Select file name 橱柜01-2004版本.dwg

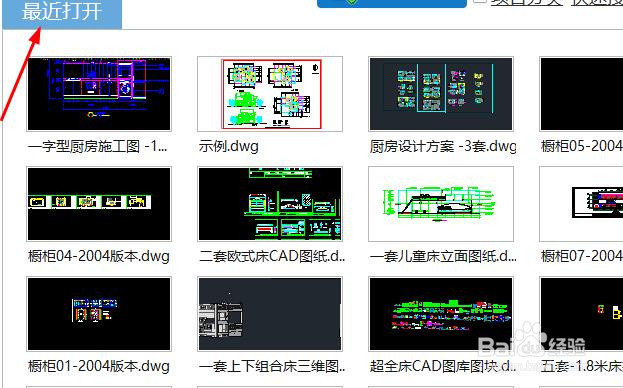[99, 366]
